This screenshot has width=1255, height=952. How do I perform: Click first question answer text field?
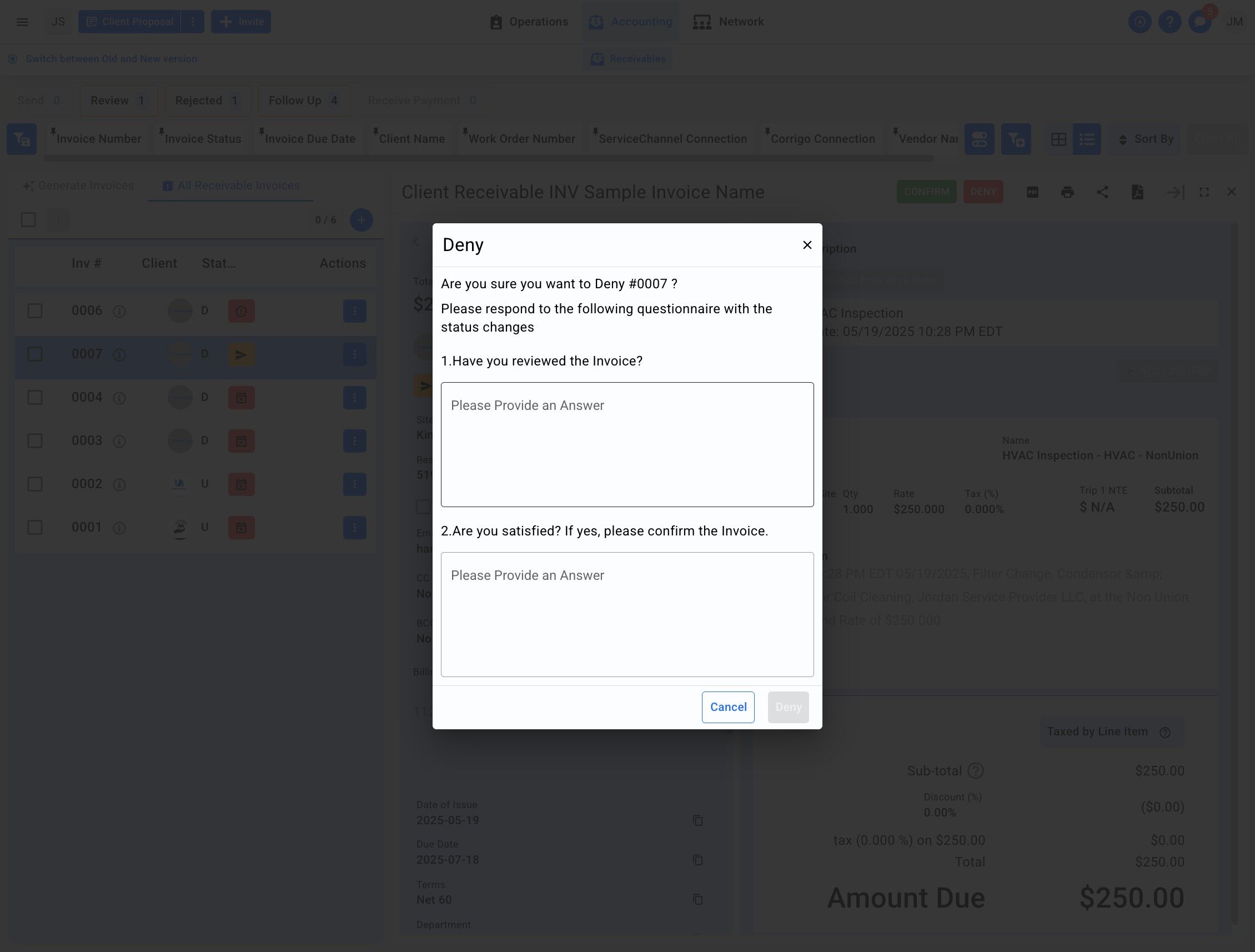point(627,444)
